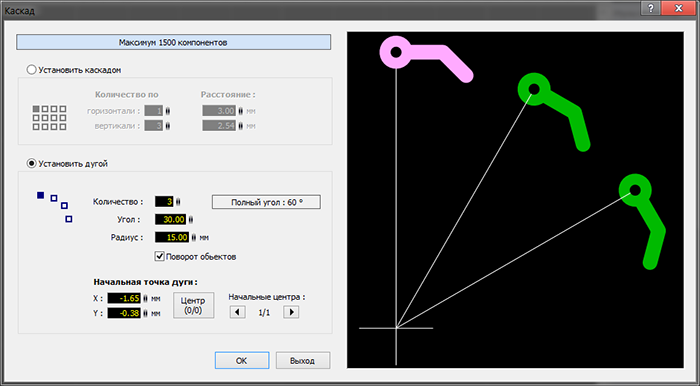Toggle the 'Поворот обьектов' checkbox

[159, 257]
